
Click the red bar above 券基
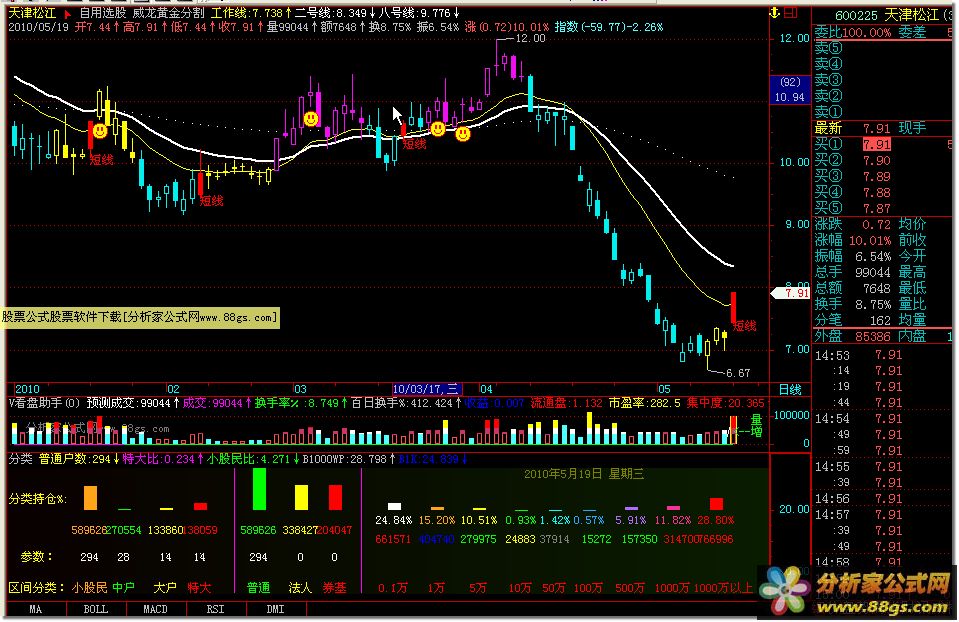point(335,497)
